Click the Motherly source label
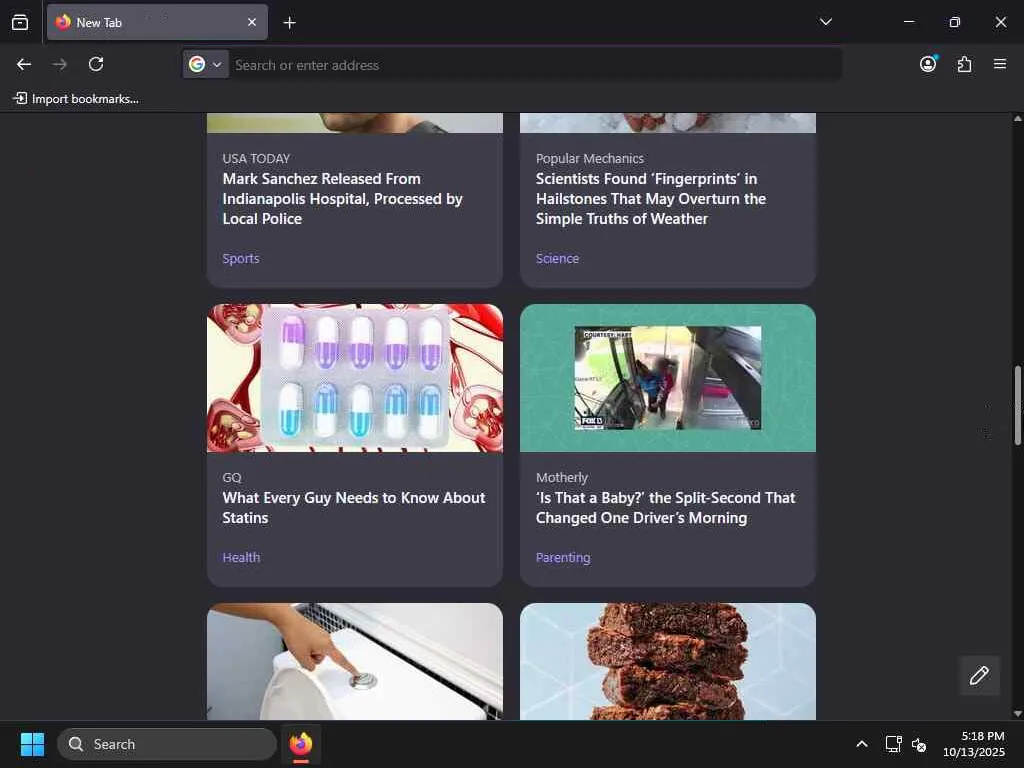This screenshot has height=768, width=1024. coord(562,477)
